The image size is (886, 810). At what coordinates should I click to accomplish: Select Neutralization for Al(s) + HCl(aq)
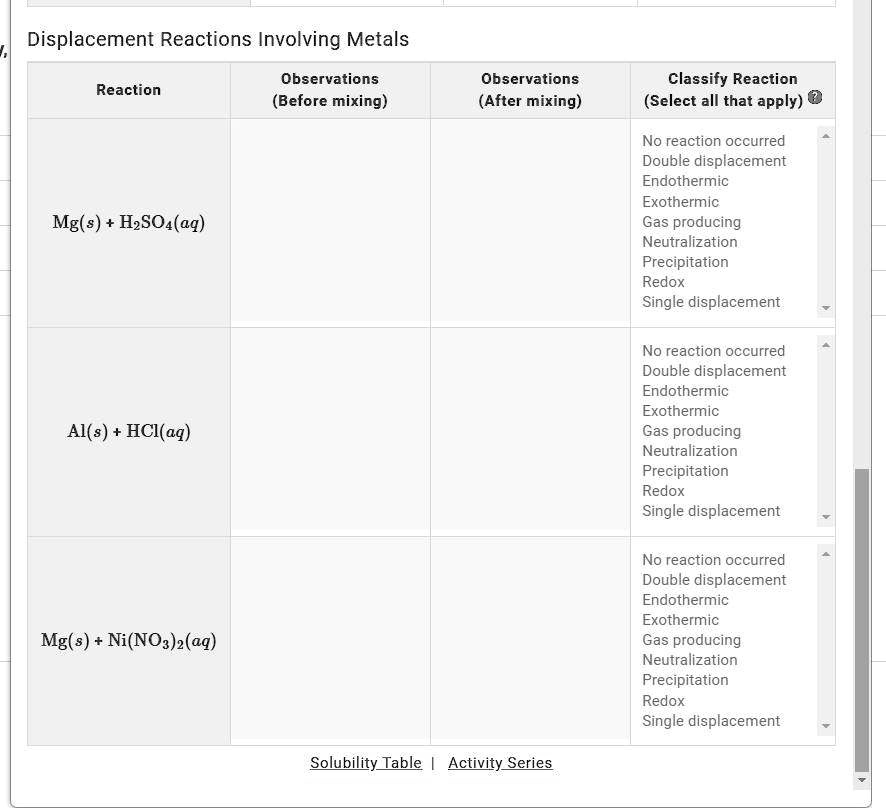pos(689,450)
